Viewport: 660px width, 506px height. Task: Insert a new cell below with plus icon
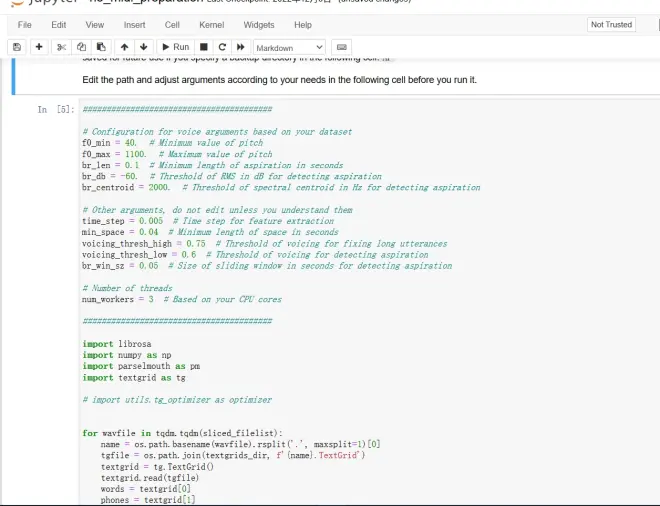coord(39,47)
